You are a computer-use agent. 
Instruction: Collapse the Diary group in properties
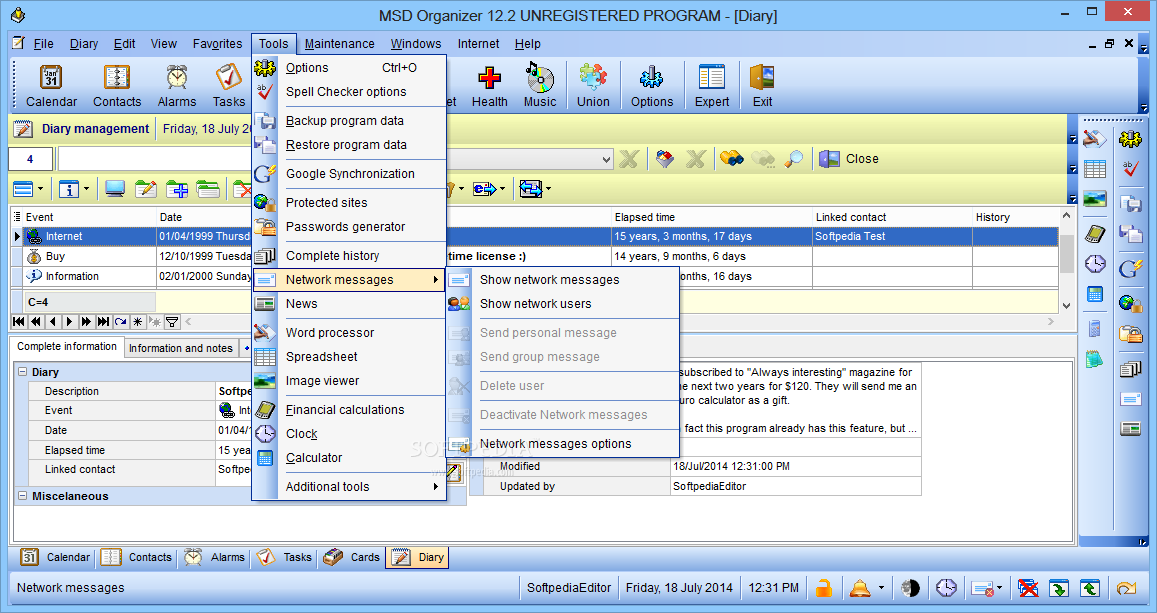click(x=22, y=372)
